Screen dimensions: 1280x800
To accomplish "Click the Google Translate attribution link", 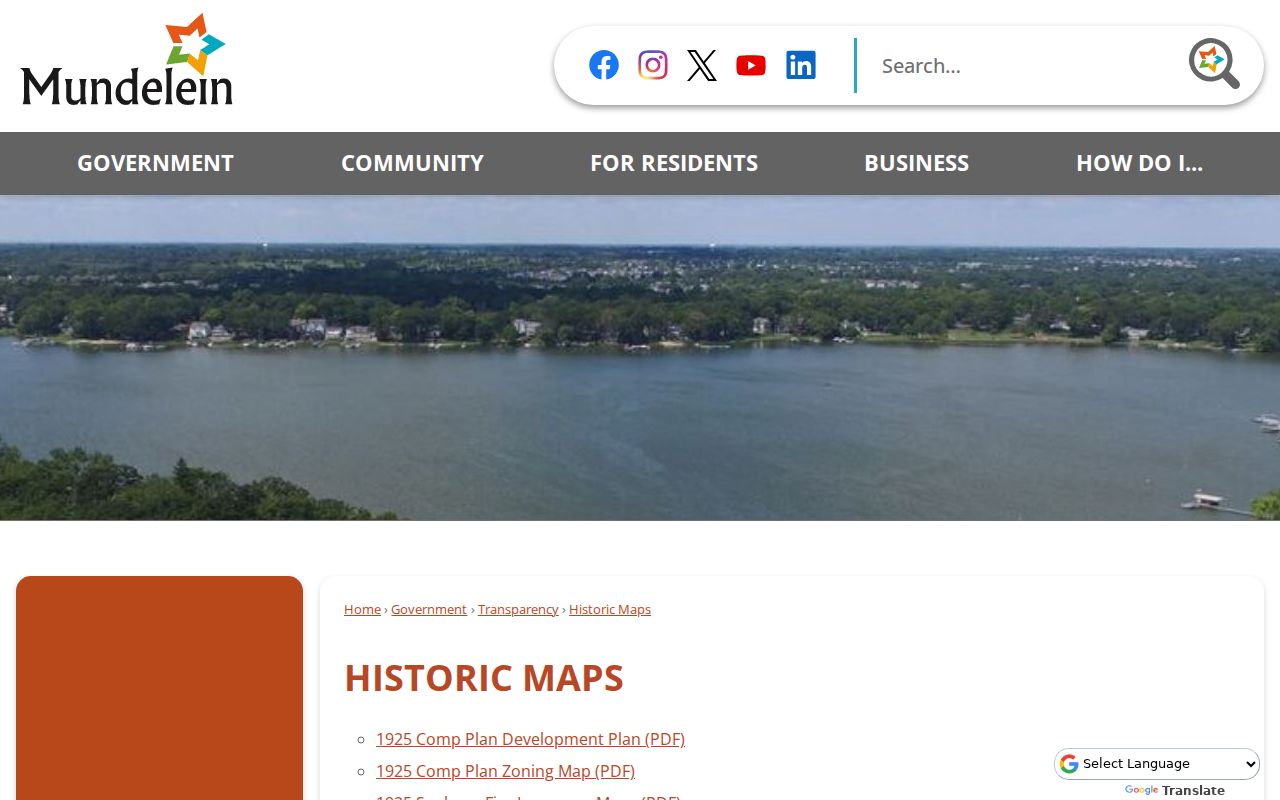I will [x=1175, y=790].
